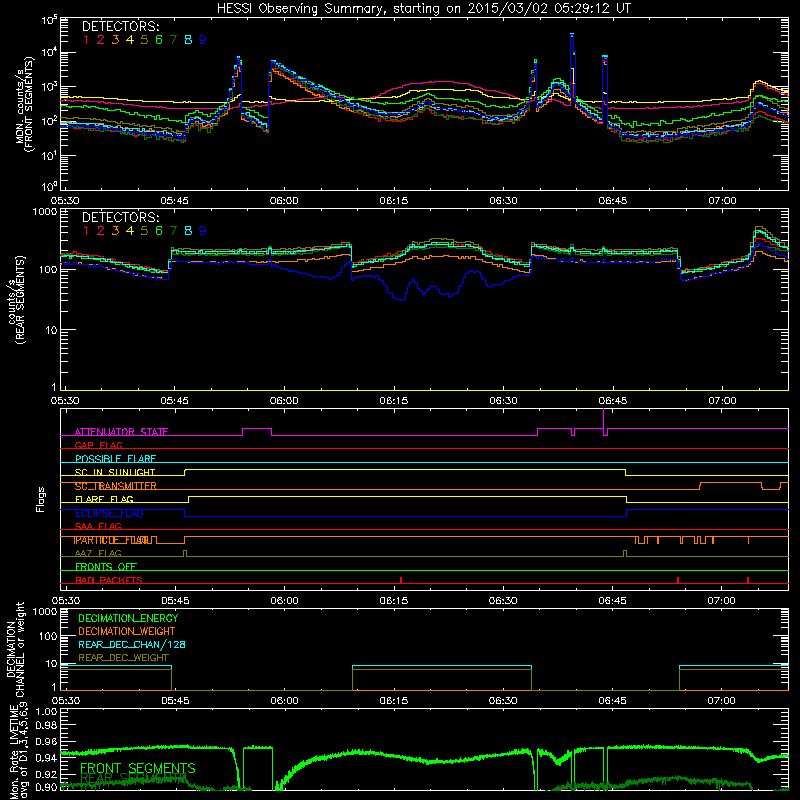Click blue detector 9 in front segments legend
The height and width of the screenshot is (800, 800).
click(x=203, y=40)
